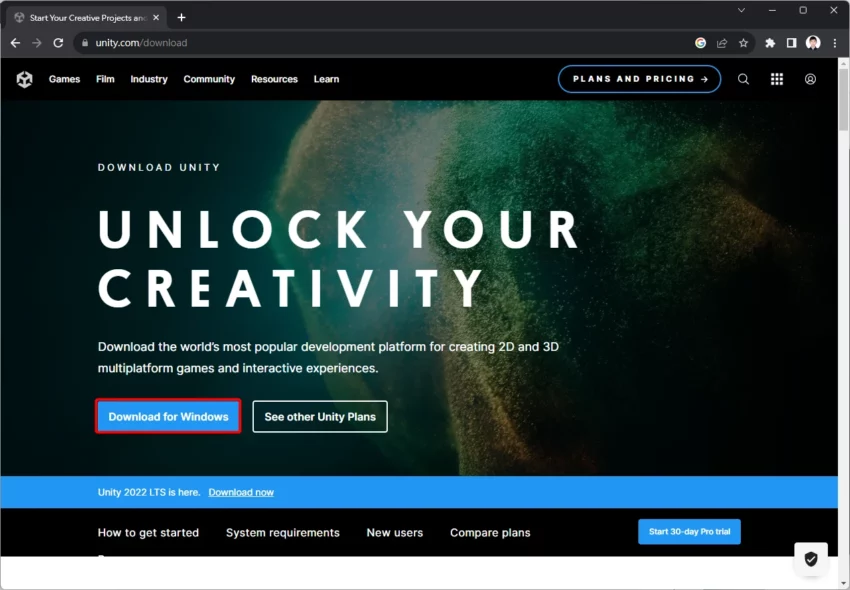Toggle Chrome side panel icon

pos(791,43)
